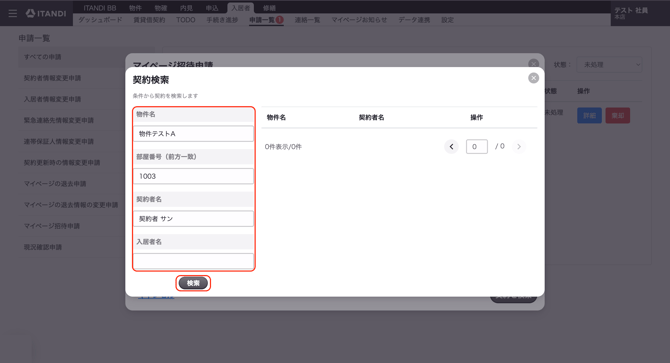670x363 pixels.
Task: Open 設定 in the sub navigation
Action: click(x=447, y=20)
